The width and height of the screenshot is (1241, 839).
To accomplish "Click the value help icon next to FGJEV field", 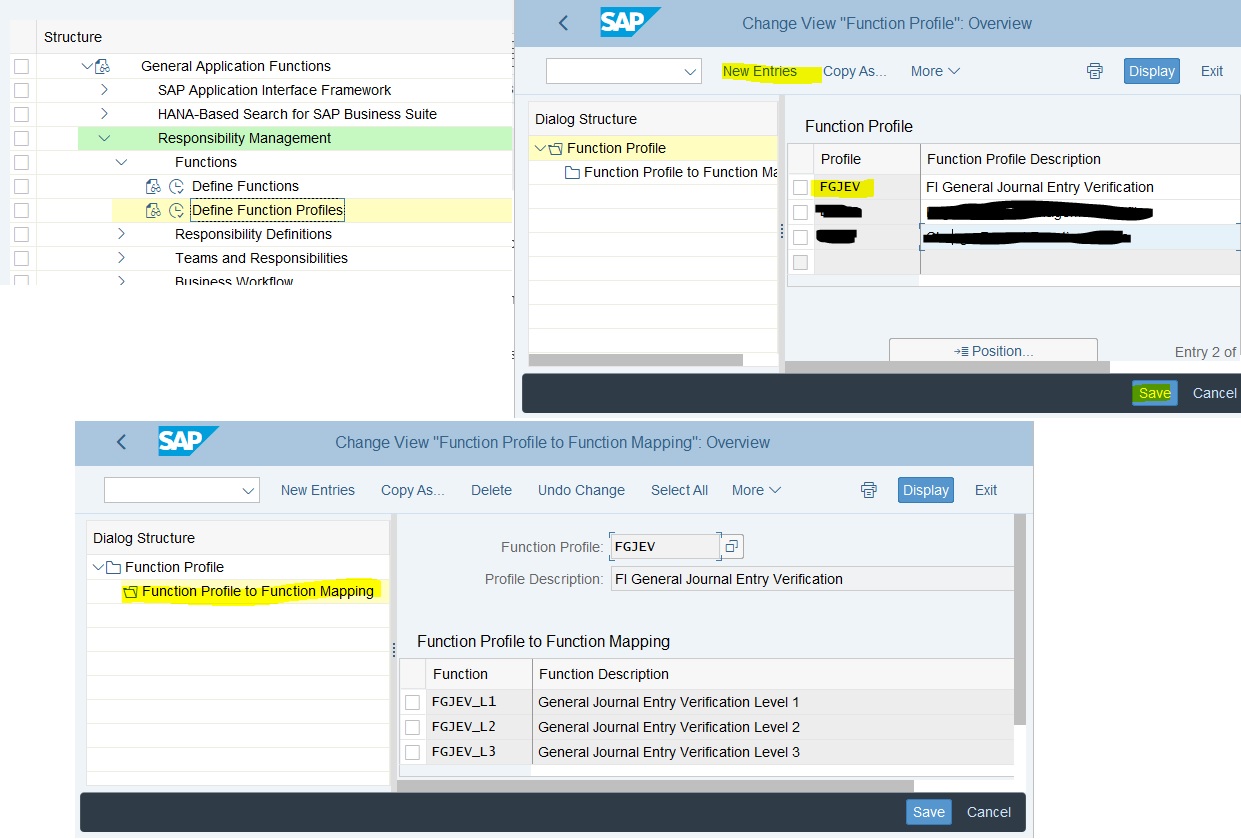I will pos(733,547).
